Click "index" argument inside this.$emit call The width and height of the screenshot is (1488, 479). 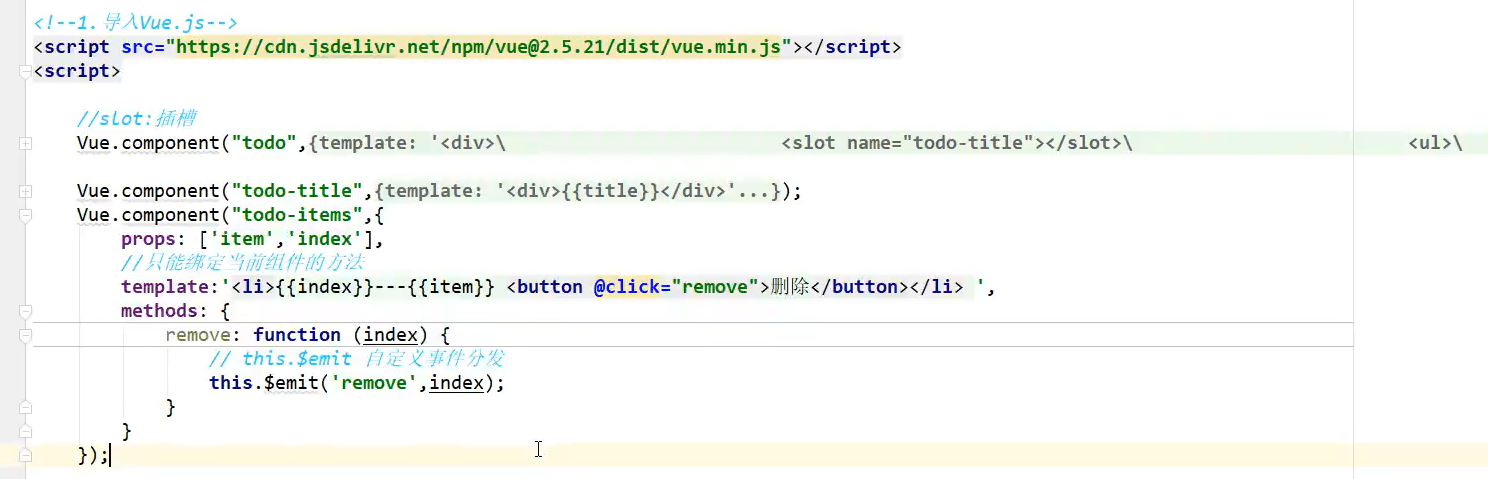(x=457, y=383)
